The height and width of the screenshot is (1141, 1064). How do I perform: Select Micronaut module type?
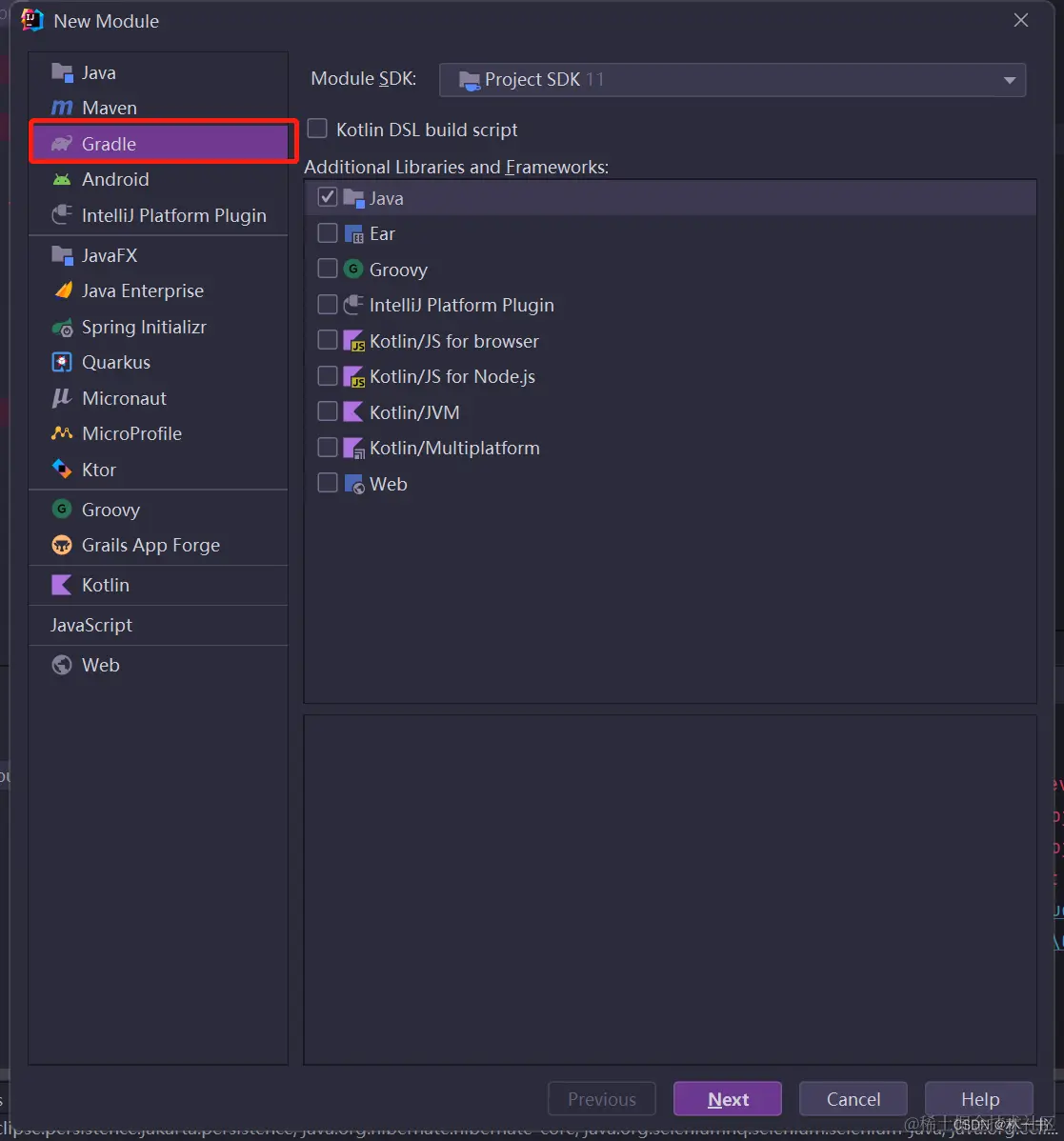(159, 398)
